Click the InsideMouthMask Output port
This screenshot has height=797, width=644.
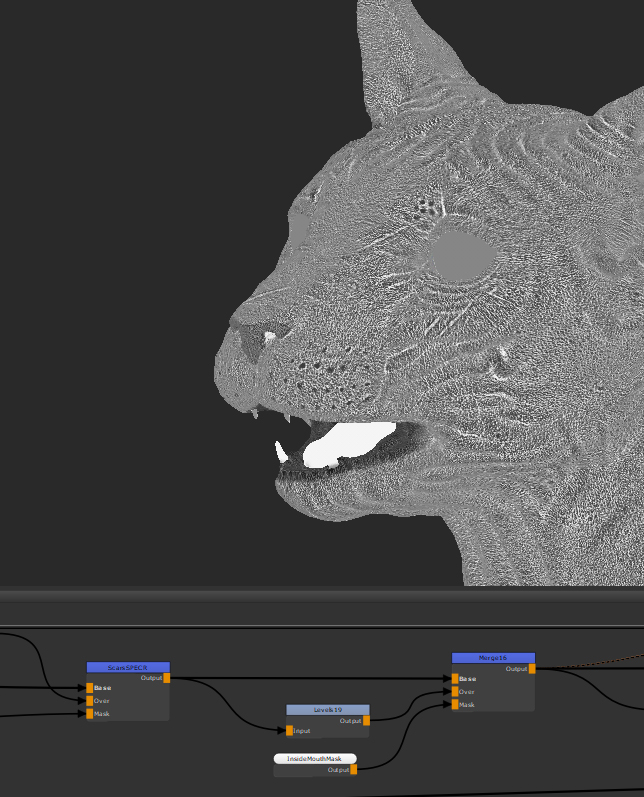coord(353,769)
